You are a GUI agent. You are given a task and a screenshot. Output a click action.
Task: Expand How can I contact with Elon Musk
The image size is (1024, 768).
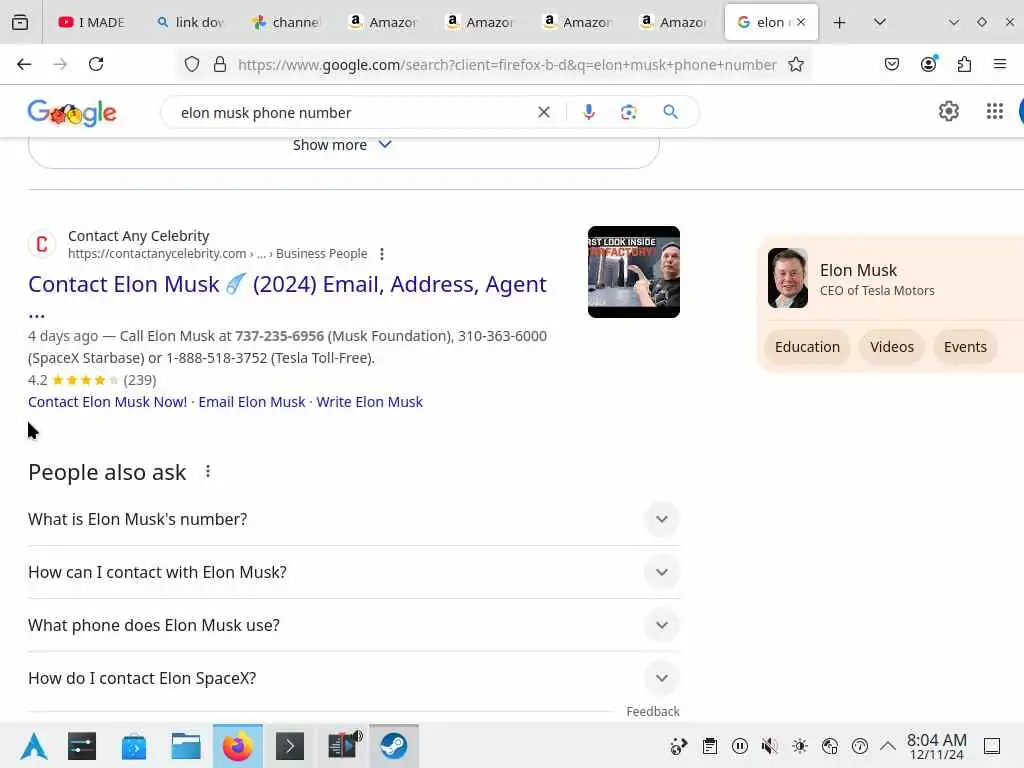coord(353,572)
